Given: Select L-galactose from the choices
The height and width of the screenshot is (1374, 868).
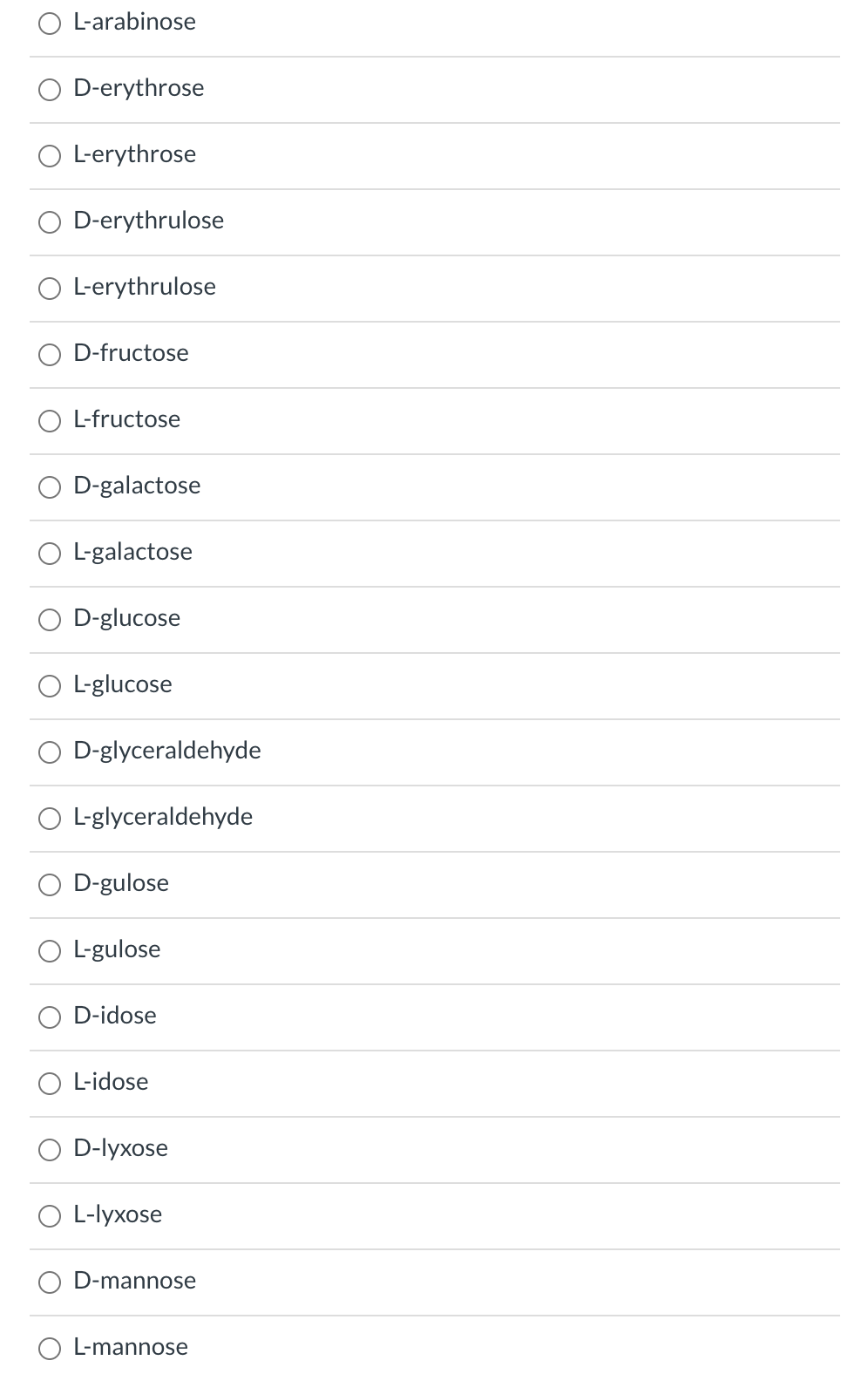Looking at the screenshot, I should click(x=50, y=553).
